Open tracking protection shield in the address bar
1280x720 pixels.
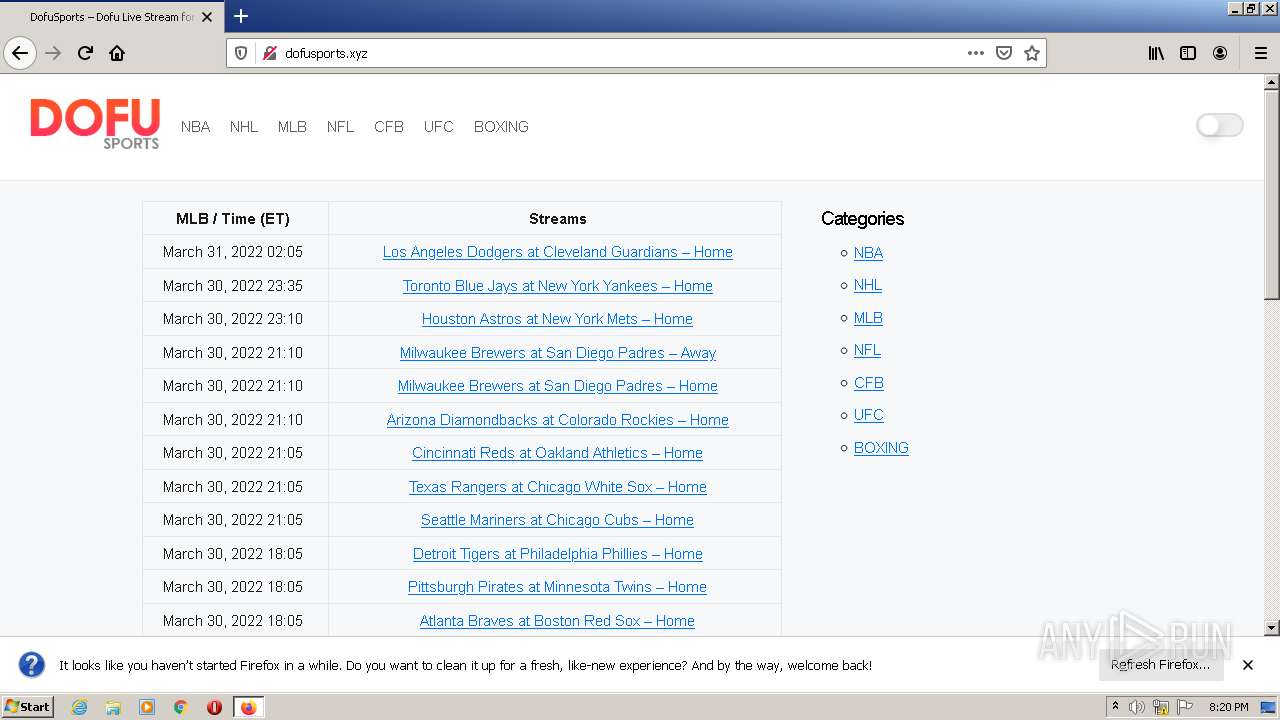pyautogui.click(x=241, y=53)
